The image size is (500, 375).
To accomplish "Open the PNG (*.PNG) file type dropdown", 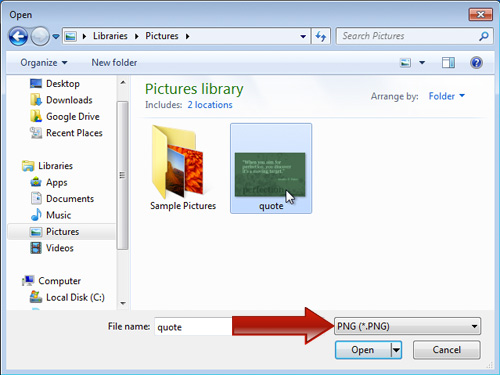I will click(x=407, y=326).
